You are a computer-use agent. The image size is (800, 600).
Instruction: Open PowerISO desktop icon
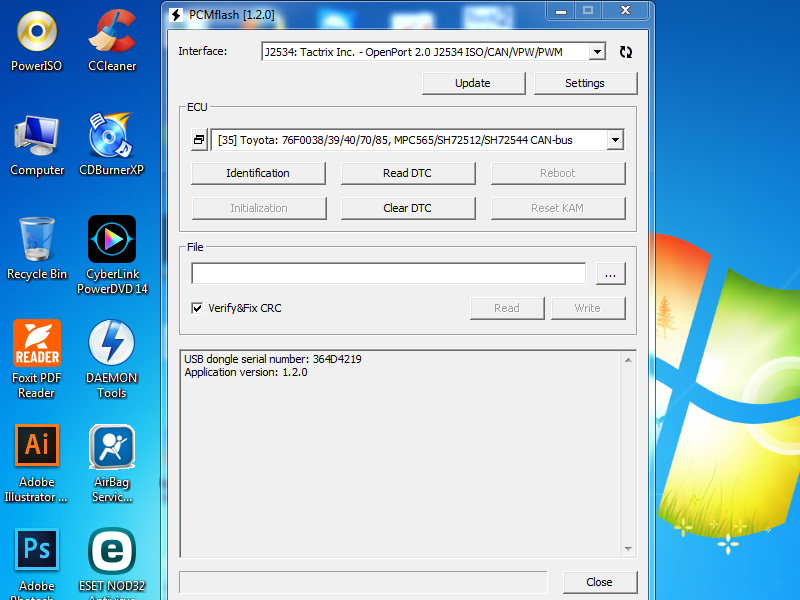pyautogui.click(x=37, y=41)
